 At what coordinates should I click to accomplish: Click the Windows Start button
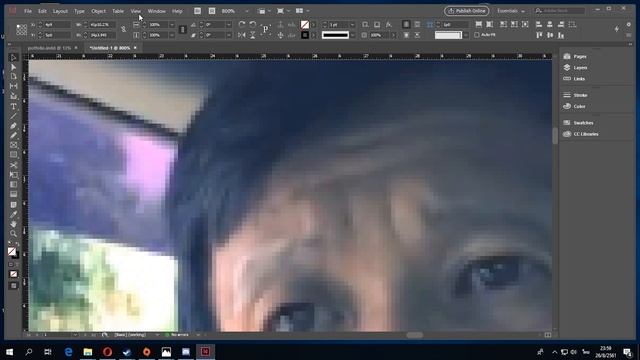coord(9,351)
